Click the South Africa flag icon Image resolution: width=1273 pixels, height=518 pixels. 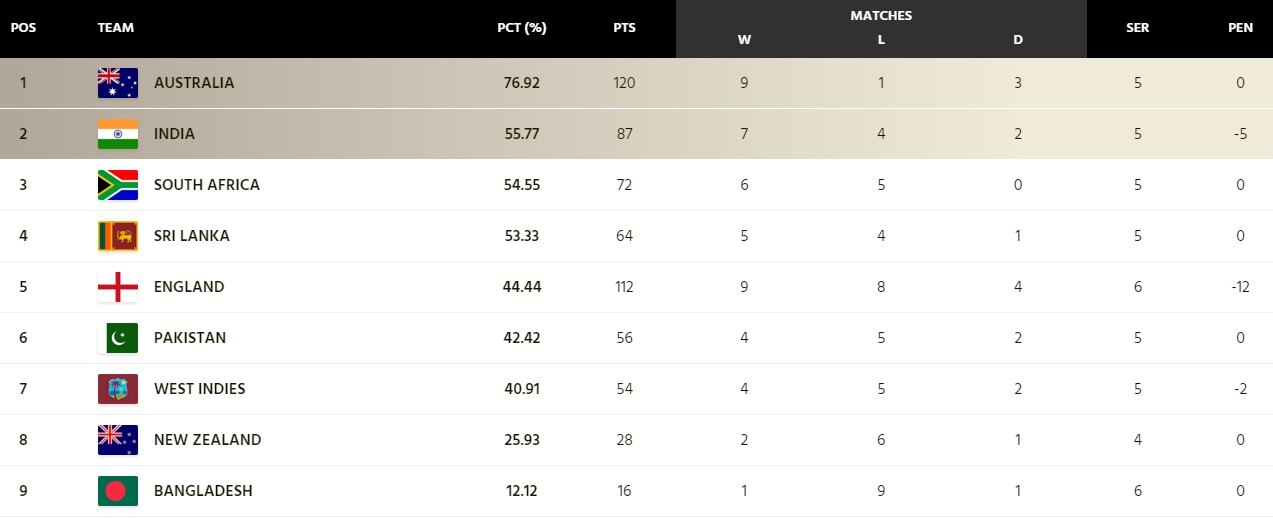(118, 185)
